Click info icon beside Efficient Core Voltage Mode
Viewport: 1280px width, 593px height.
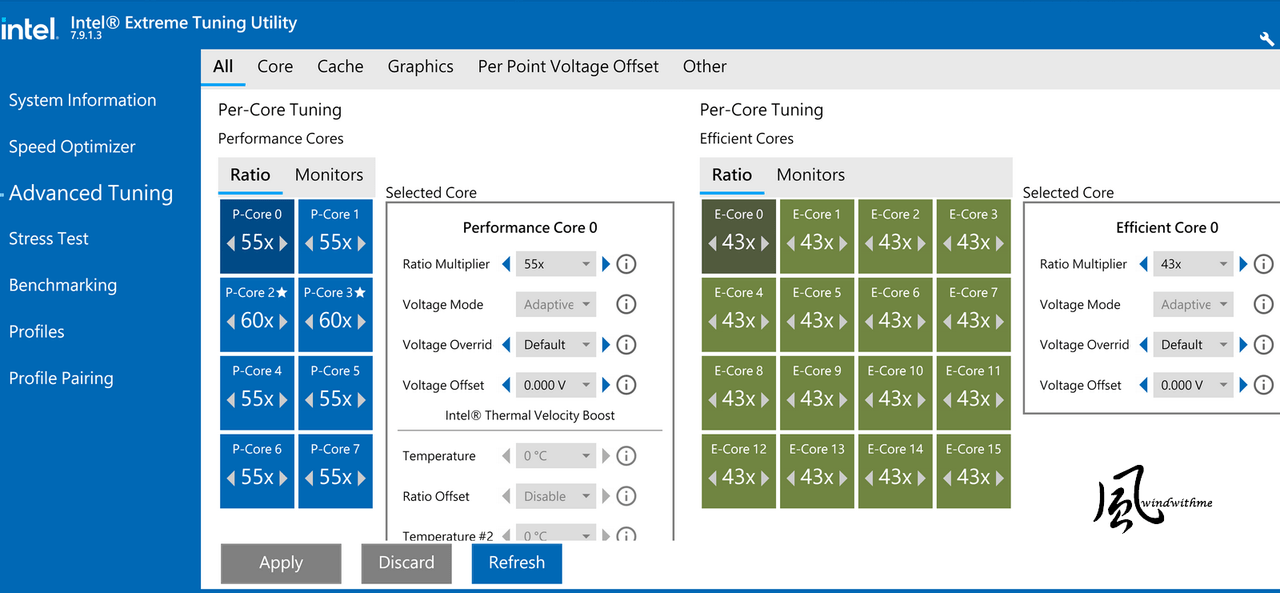pos(1263,304)
